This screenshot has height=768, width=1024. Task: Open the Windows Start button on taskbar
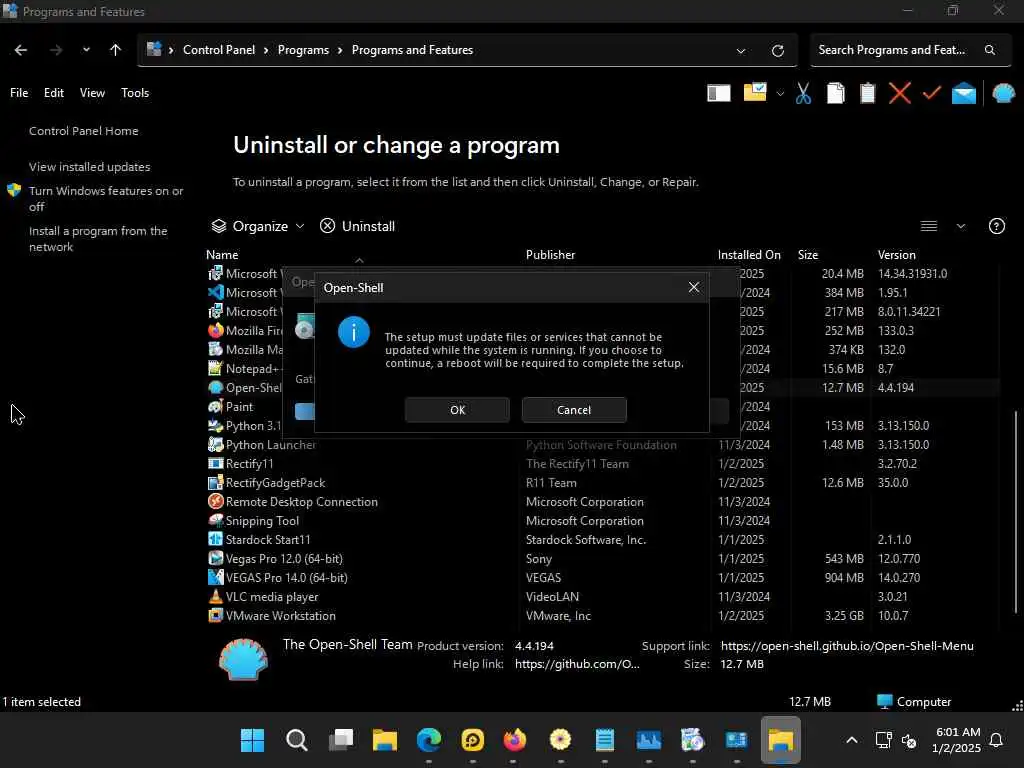click(x=252, y=740)
